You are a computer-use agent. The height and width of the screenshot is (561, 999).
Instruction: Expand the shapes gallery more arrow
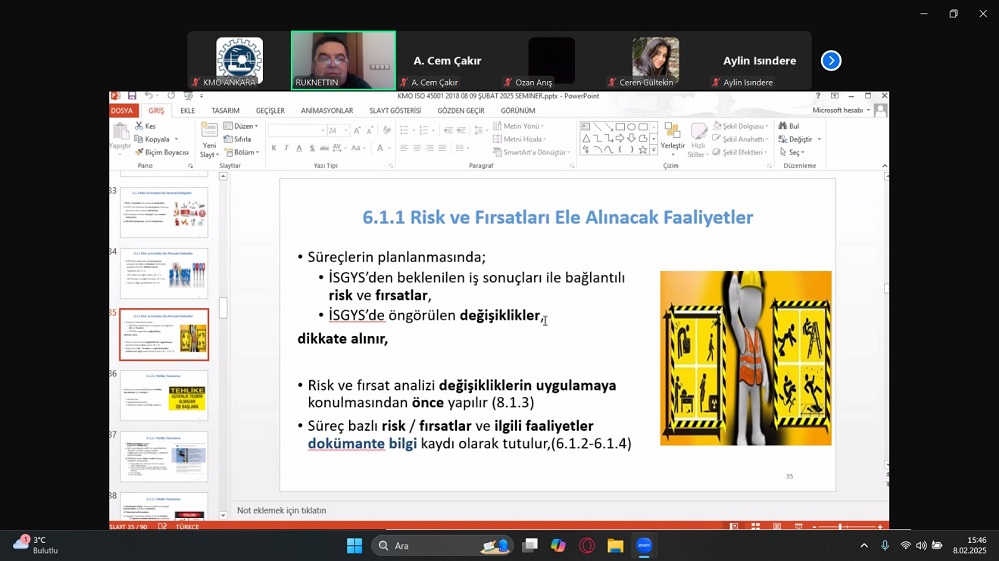(x=653, y=150)
